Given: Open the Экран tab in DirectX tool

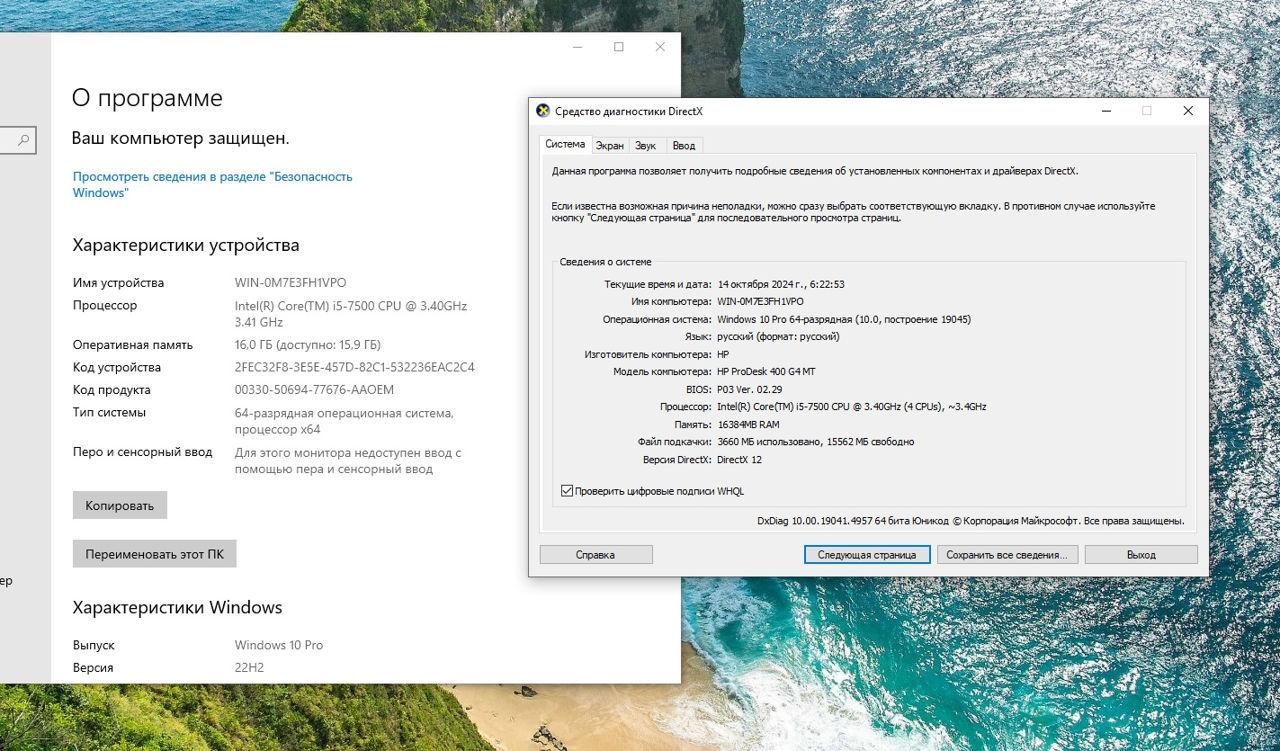Looking at the screenshot, I should click(x=610, y=146).
